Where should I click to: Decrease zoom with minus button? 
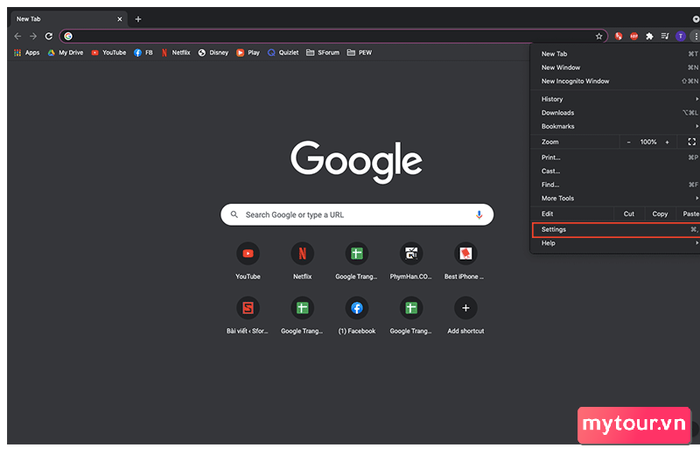tap(629, 142)
